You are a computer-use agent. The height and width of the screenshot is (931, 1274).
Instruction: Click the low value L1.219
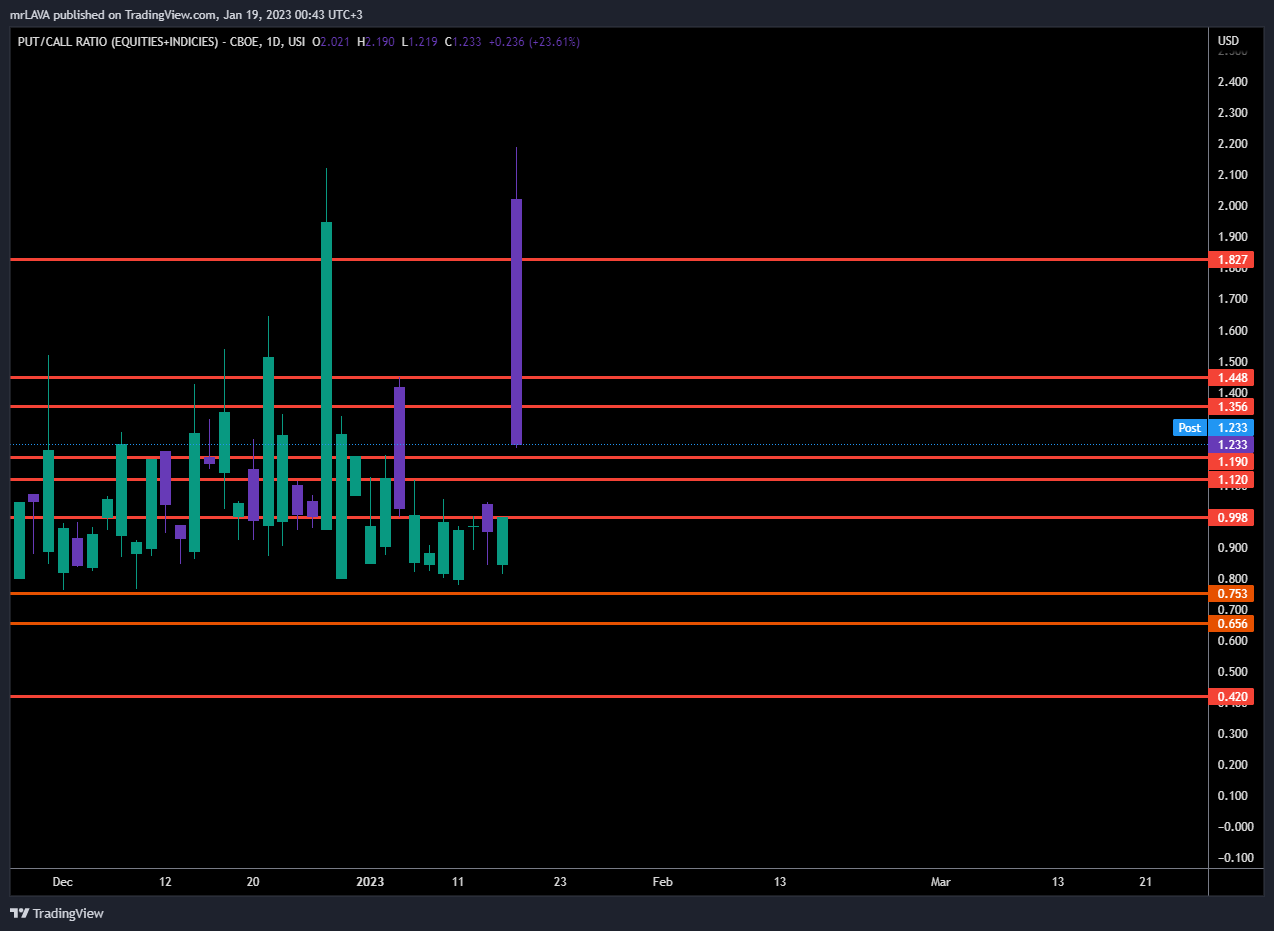[420, 42]
